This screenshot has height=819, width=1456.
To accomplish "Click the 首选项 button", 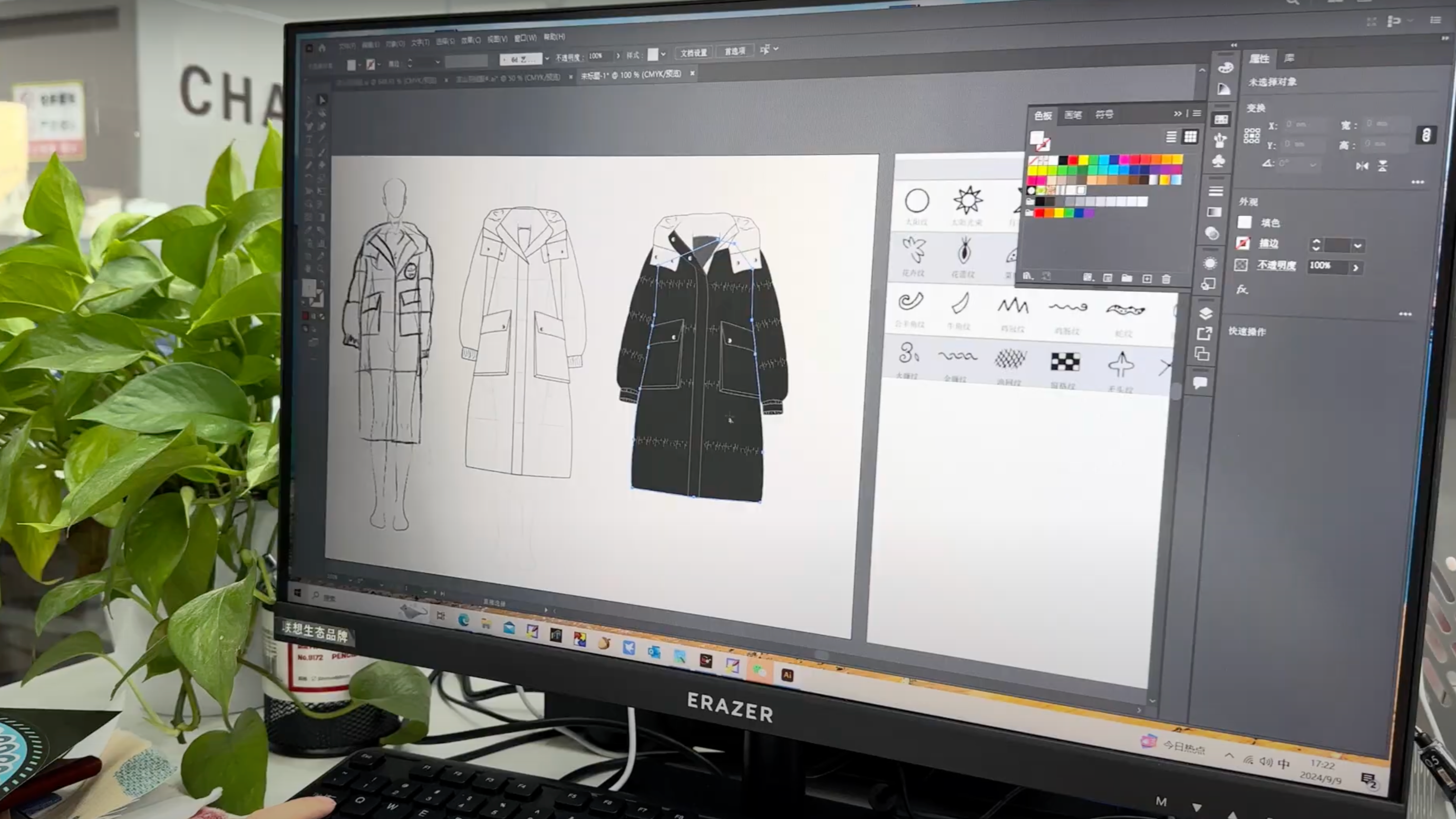I will (735, 51).
